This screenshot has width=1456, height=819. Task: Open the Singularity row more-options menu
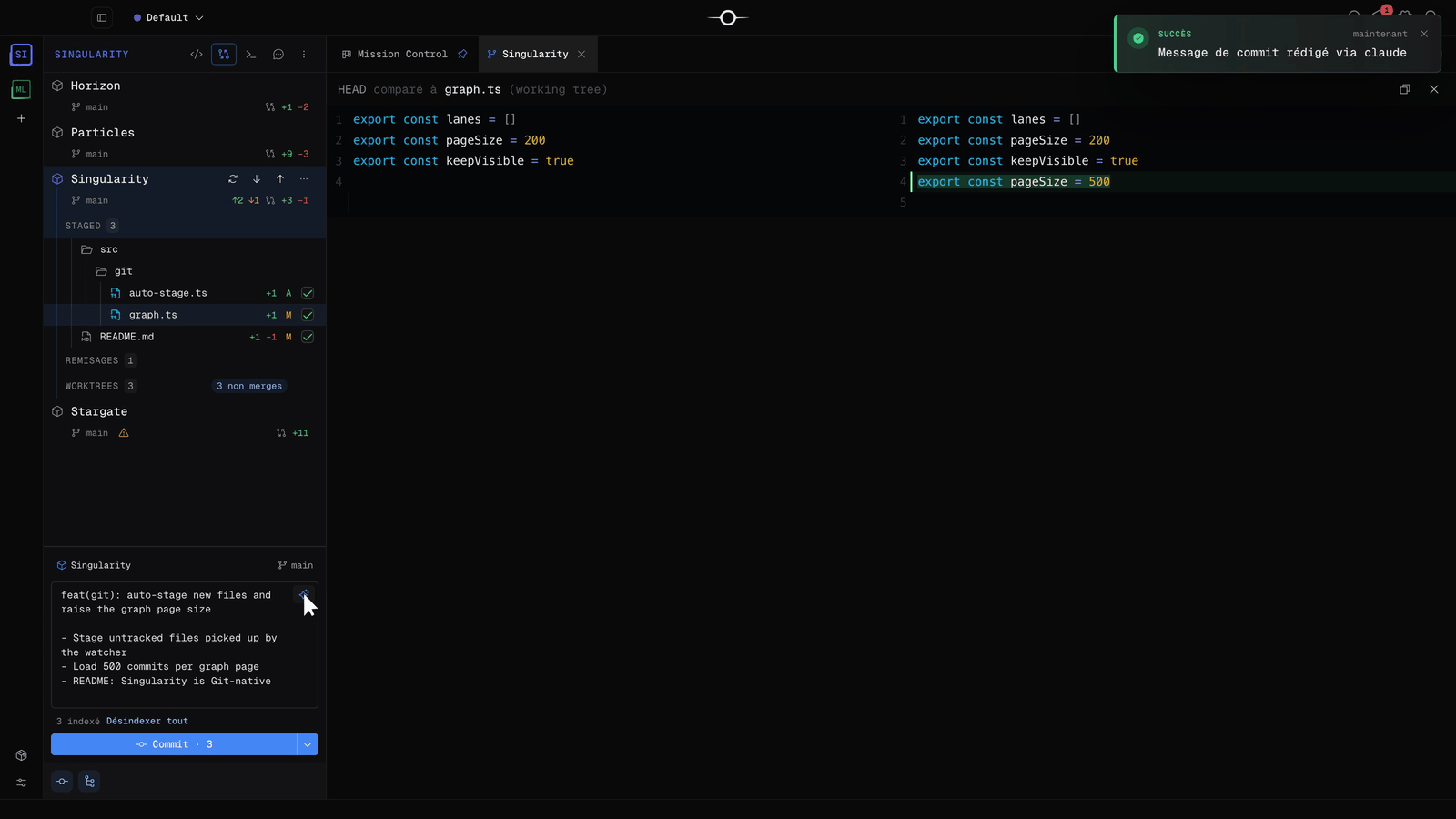[x=304, y=179]
